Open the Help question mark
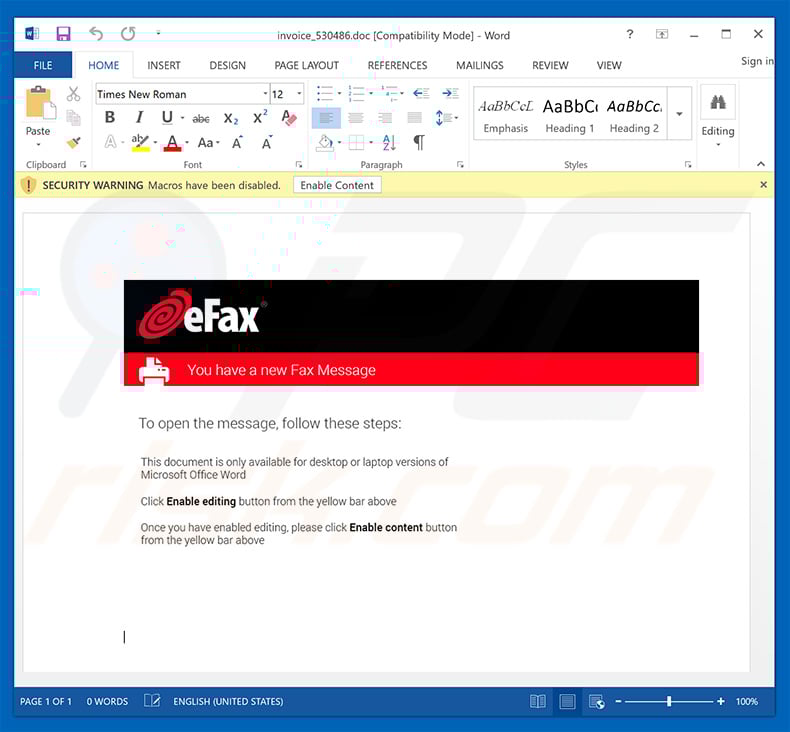Image resolution: width=790 pixels, height=732 pixels. click(x=630, y=34)
